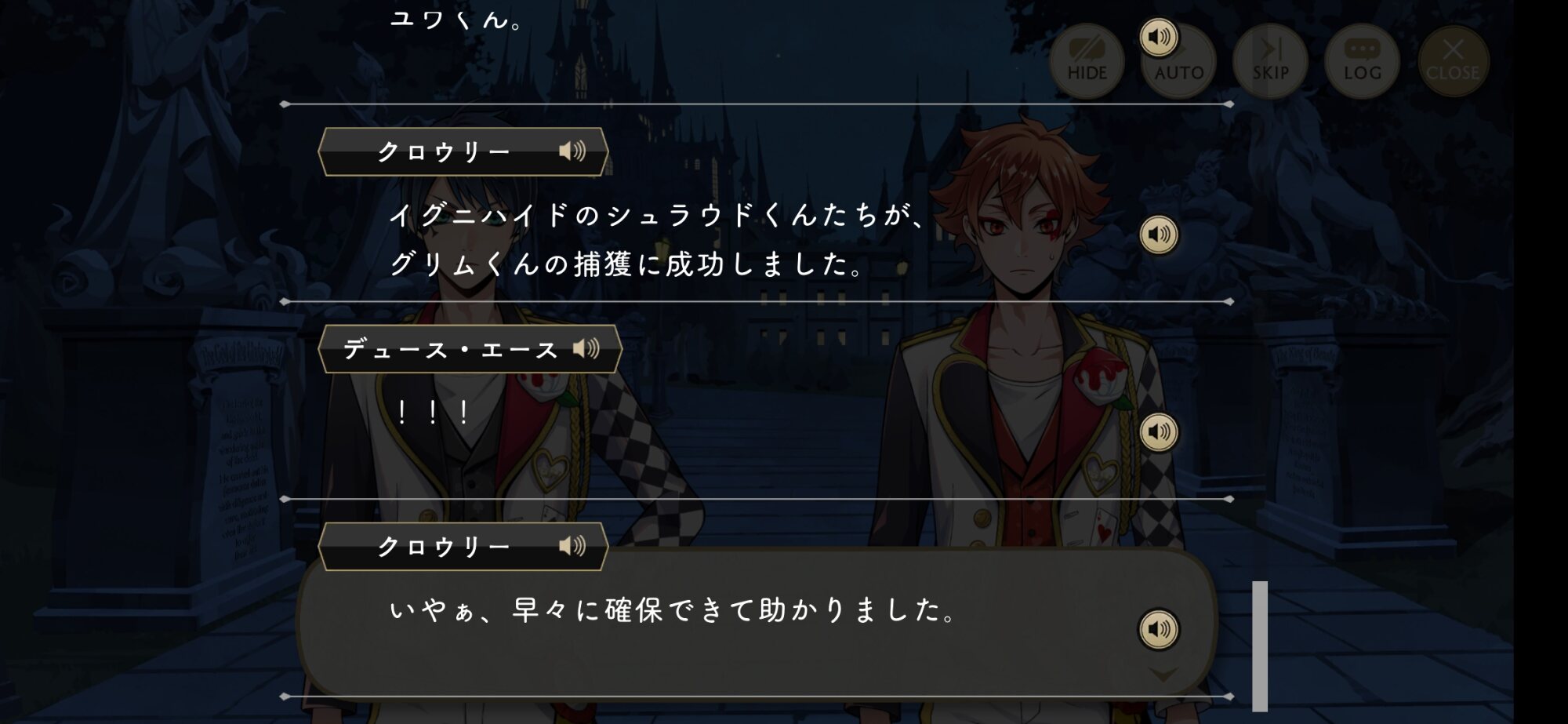Viewport: 1568px width, 724px height.
Task: Close the backlog with CLOSE button
Action: (1453, 60)
